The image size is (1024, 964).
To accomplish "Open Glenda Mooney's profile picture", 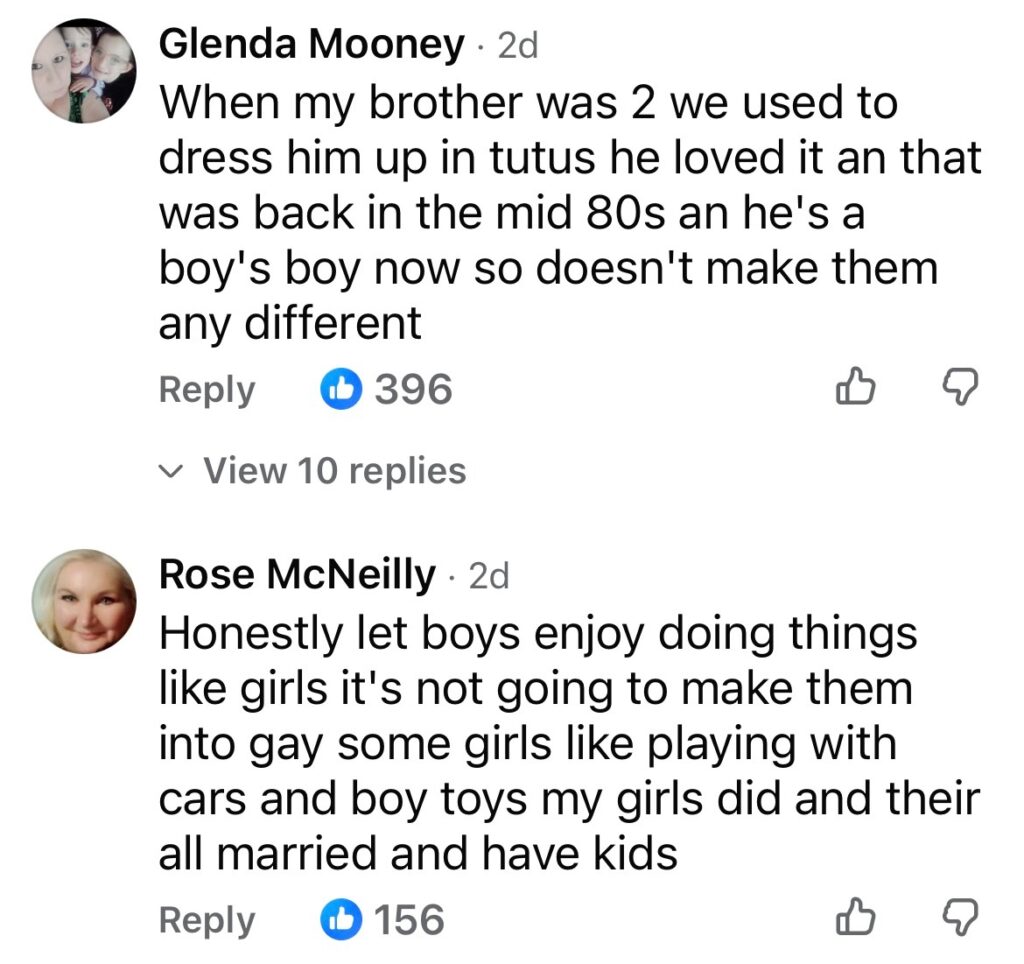I will pyautogui.click(x=83, y=71).
